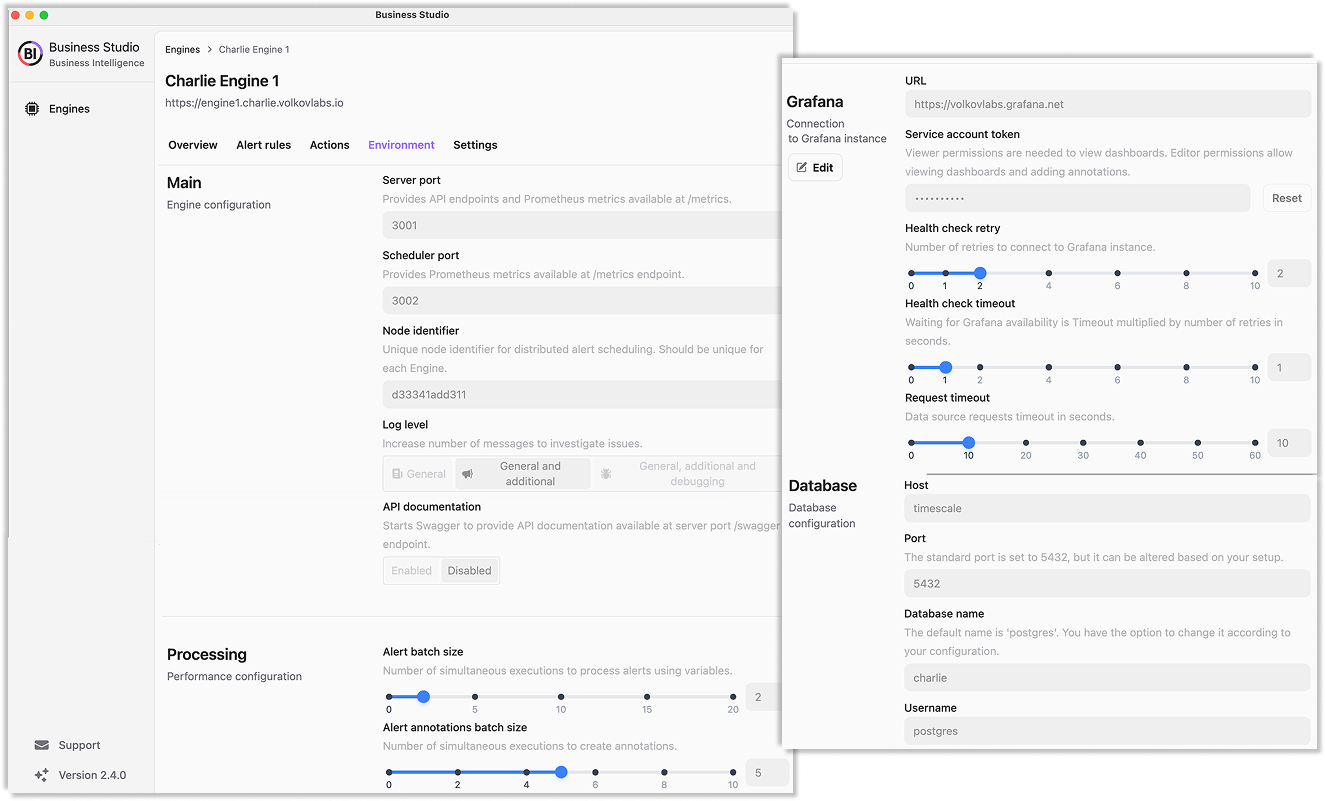Screen dimensions: 1325x801
Task: Click mark 40 on the Request timeout slider
Action: (1140, 443)
